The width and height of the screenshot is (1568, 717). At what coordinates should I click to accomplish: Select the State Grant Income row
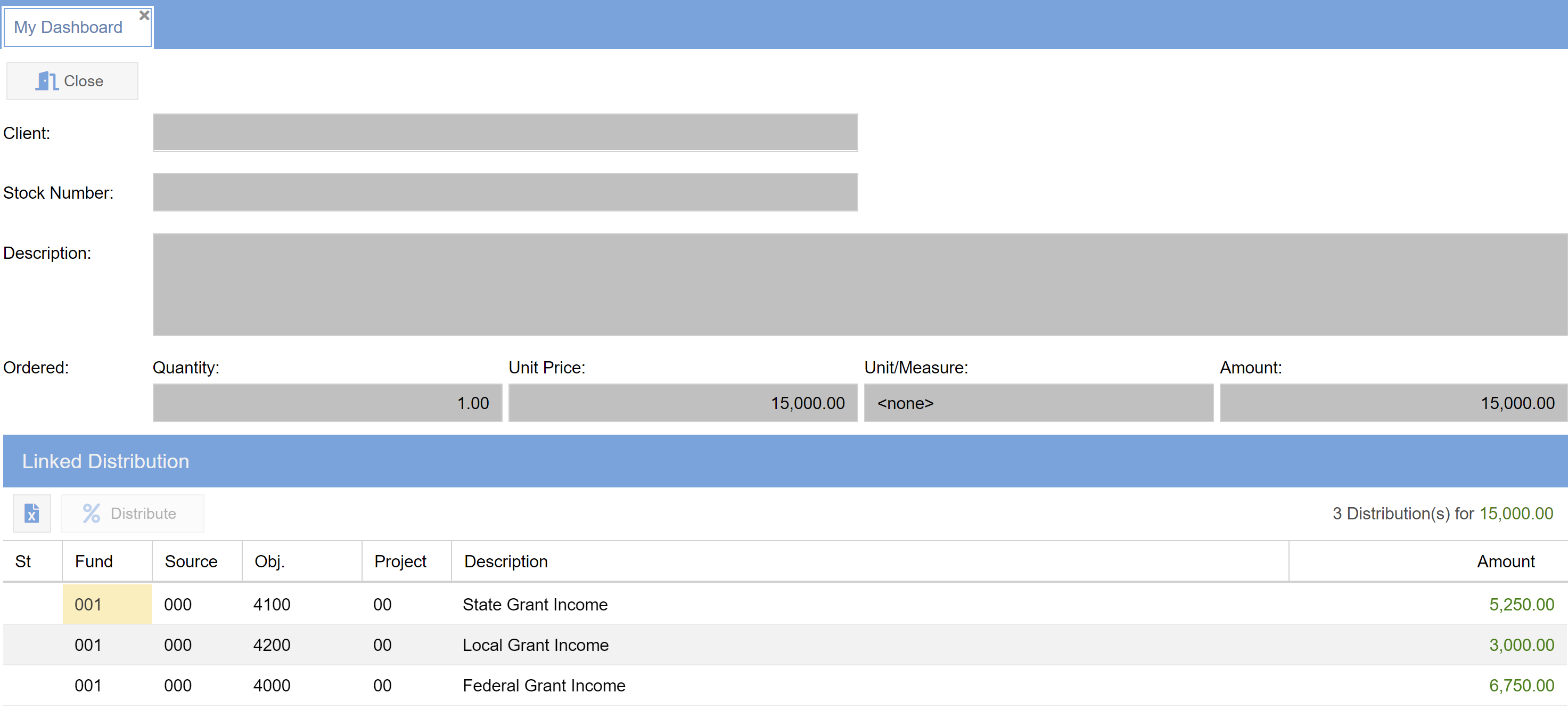[x=535, y=604]
